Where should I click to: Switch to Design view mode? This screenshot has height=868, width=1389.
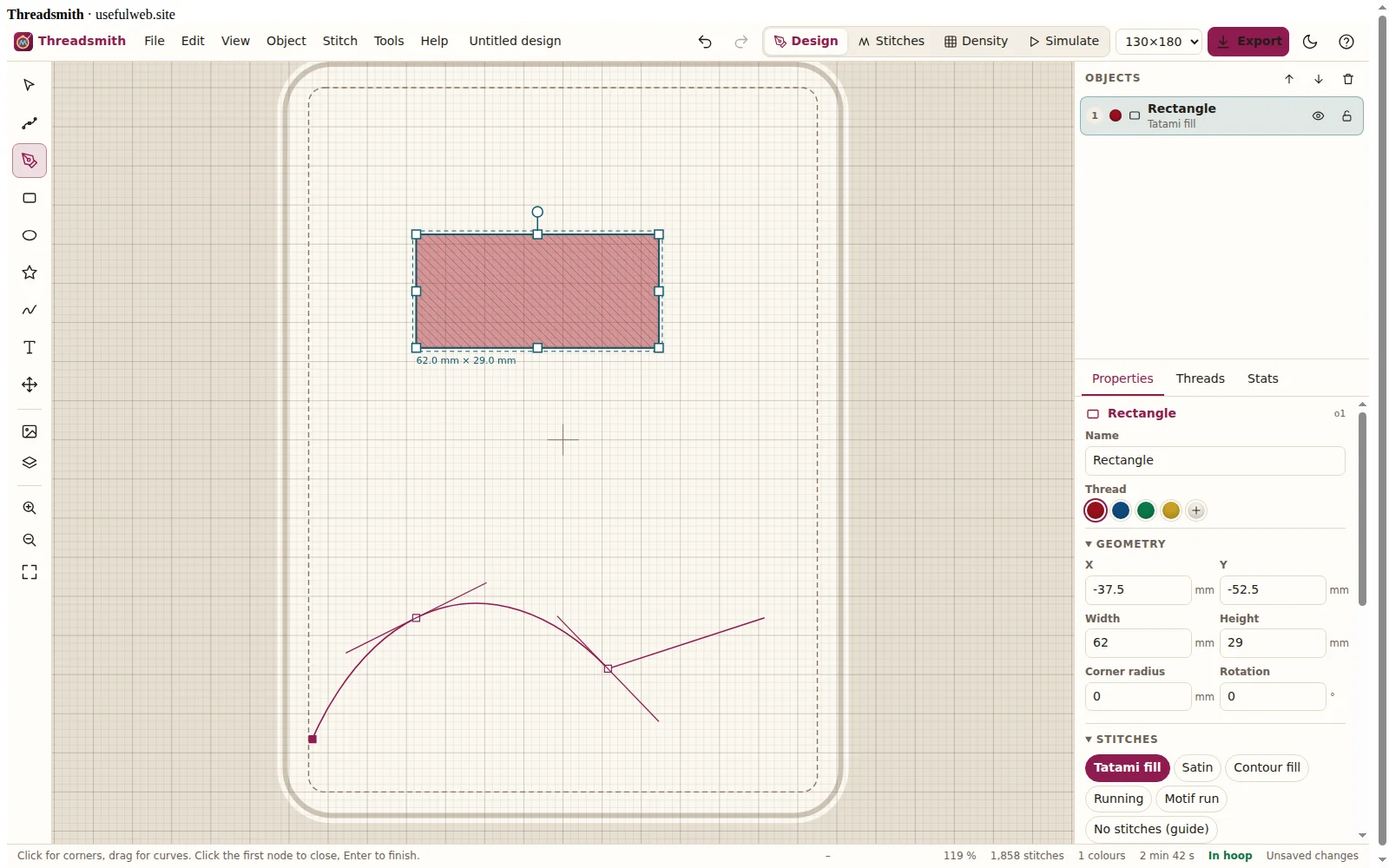coord(806,42)
